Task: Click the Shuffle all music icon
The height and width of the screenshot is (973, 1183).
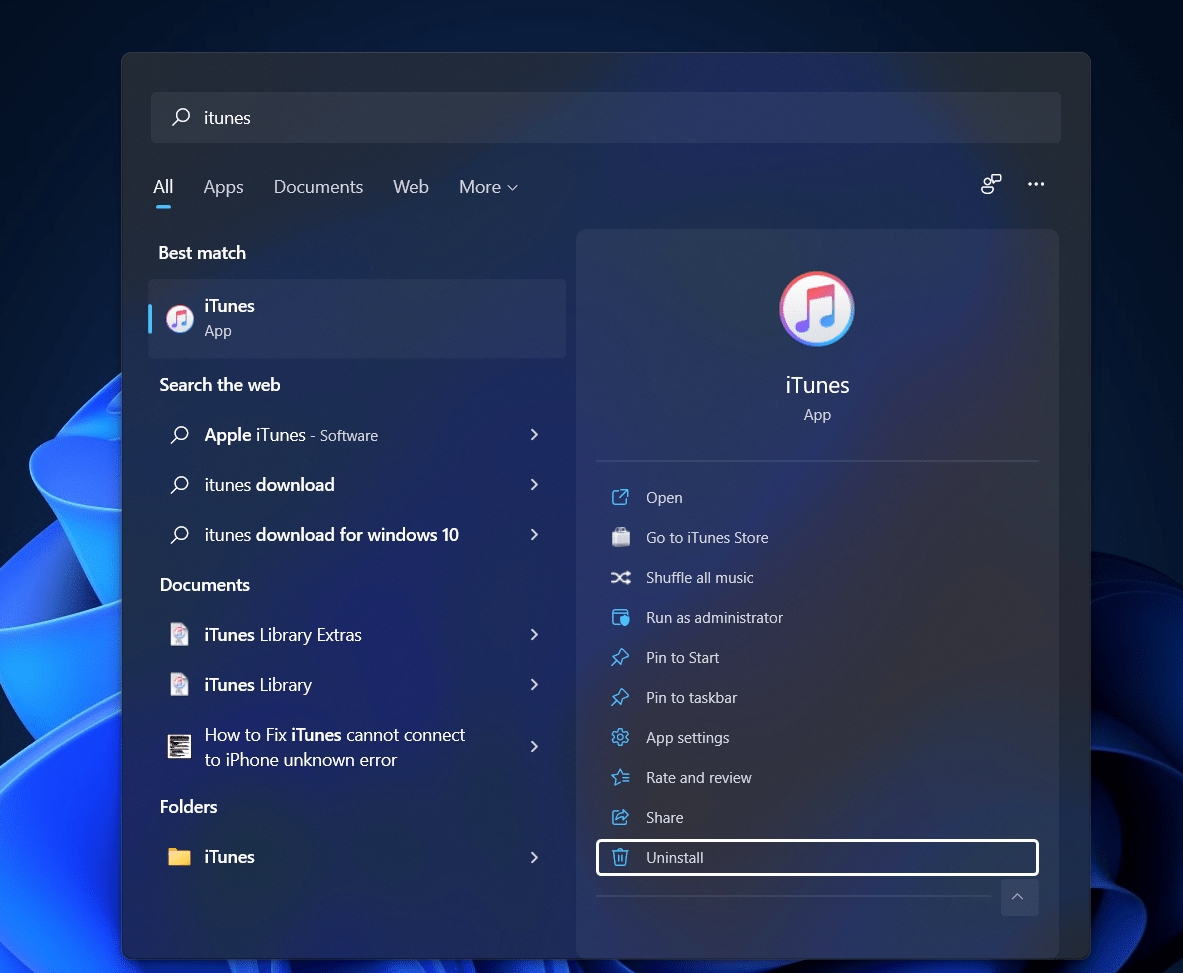Action: 620,578
